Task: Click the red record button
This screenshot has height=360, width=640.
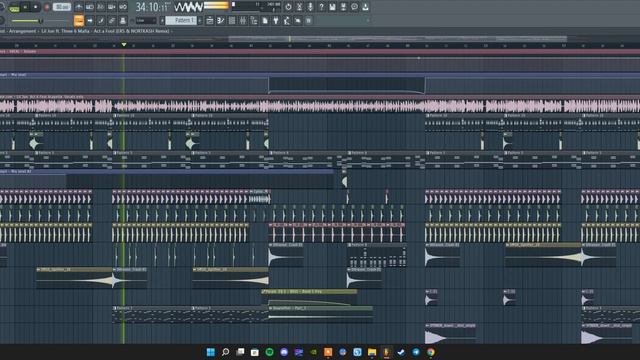Action: click(x=47, y=7)
